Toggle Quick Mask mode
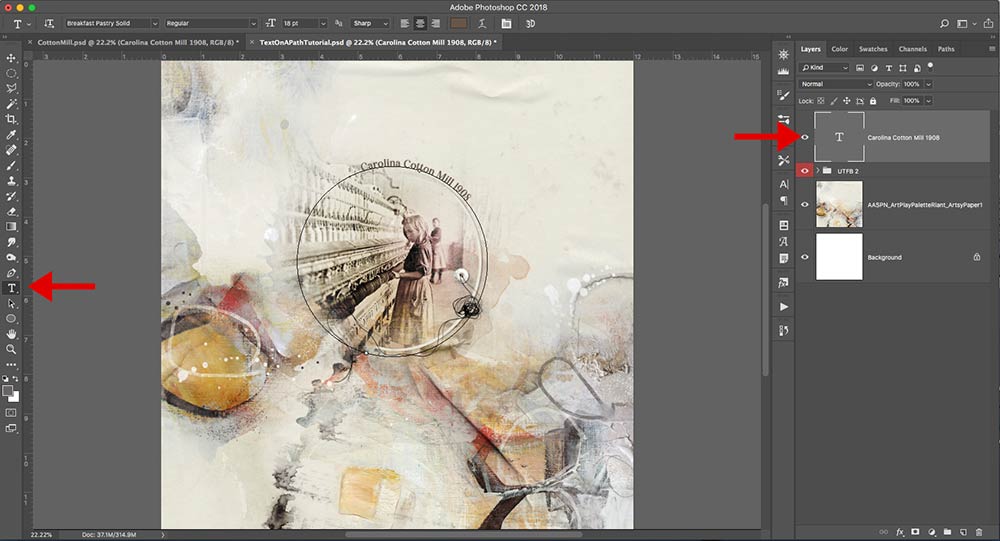This screenshot has height=541, width=1000. (11, 413)
